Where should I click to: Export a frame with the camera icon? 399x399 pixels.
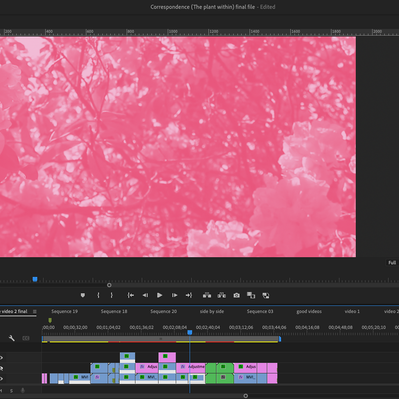[x=236, y=295]
